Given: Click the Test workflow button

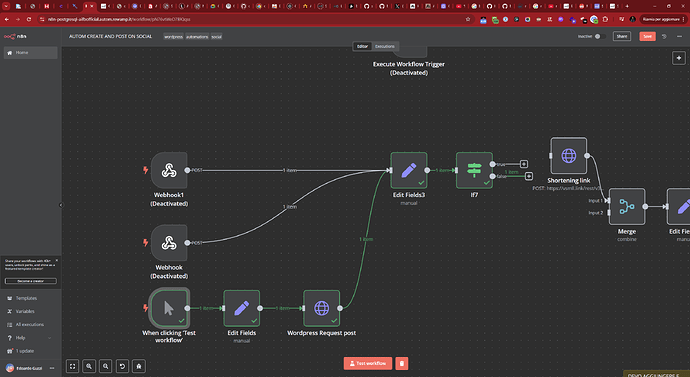Looking at the screenshot, I should pyautogui.click(x=368, y=363).
